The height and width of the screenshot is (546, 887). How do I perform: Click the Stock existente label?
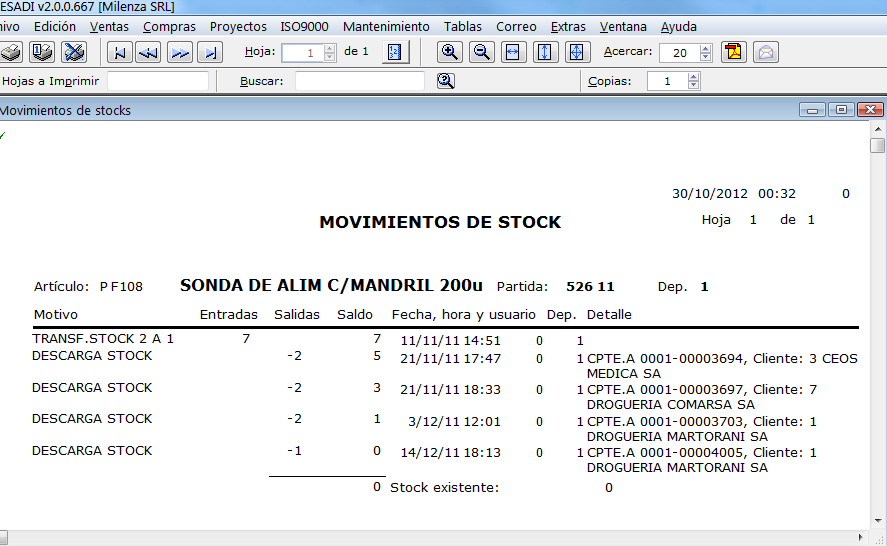[445, 488]
